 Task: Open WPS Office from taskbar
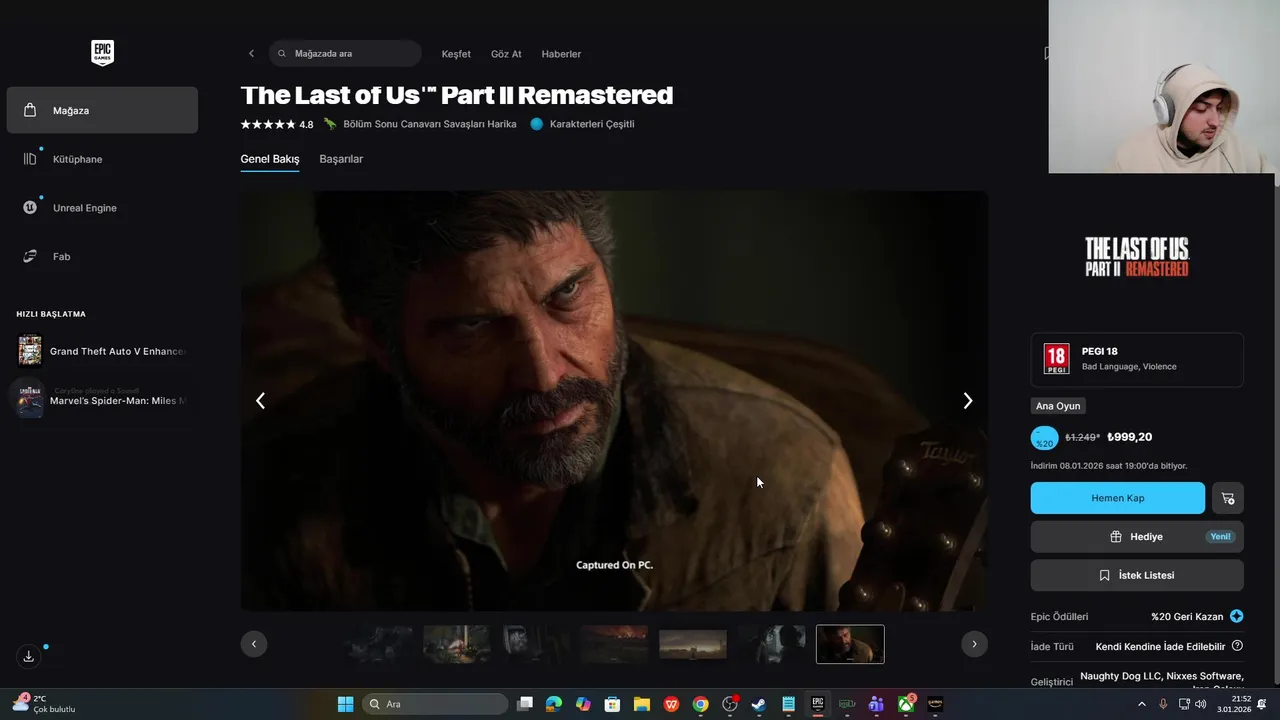click(671, 704)
